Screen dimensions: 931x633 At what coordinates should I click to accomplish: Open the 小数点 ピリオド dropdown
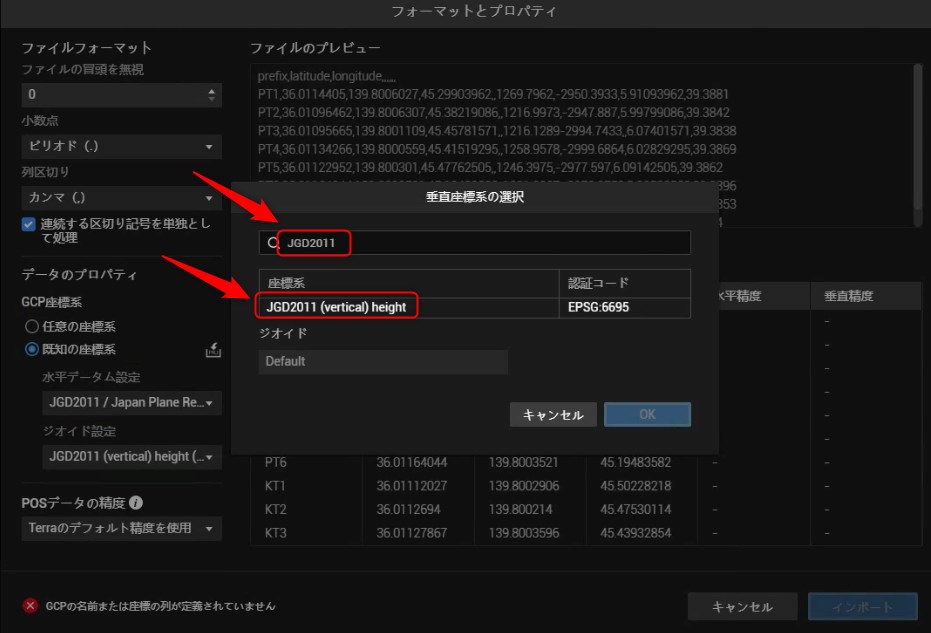(x=121, y=146)
